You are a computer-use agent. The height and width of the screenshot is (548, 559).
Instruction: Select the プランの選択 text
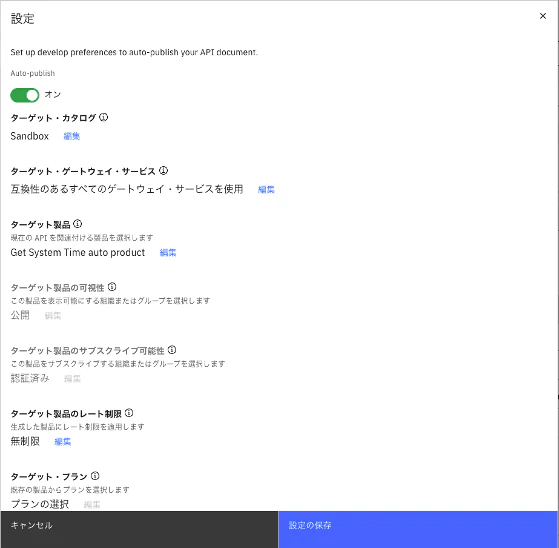click(40, 504)
